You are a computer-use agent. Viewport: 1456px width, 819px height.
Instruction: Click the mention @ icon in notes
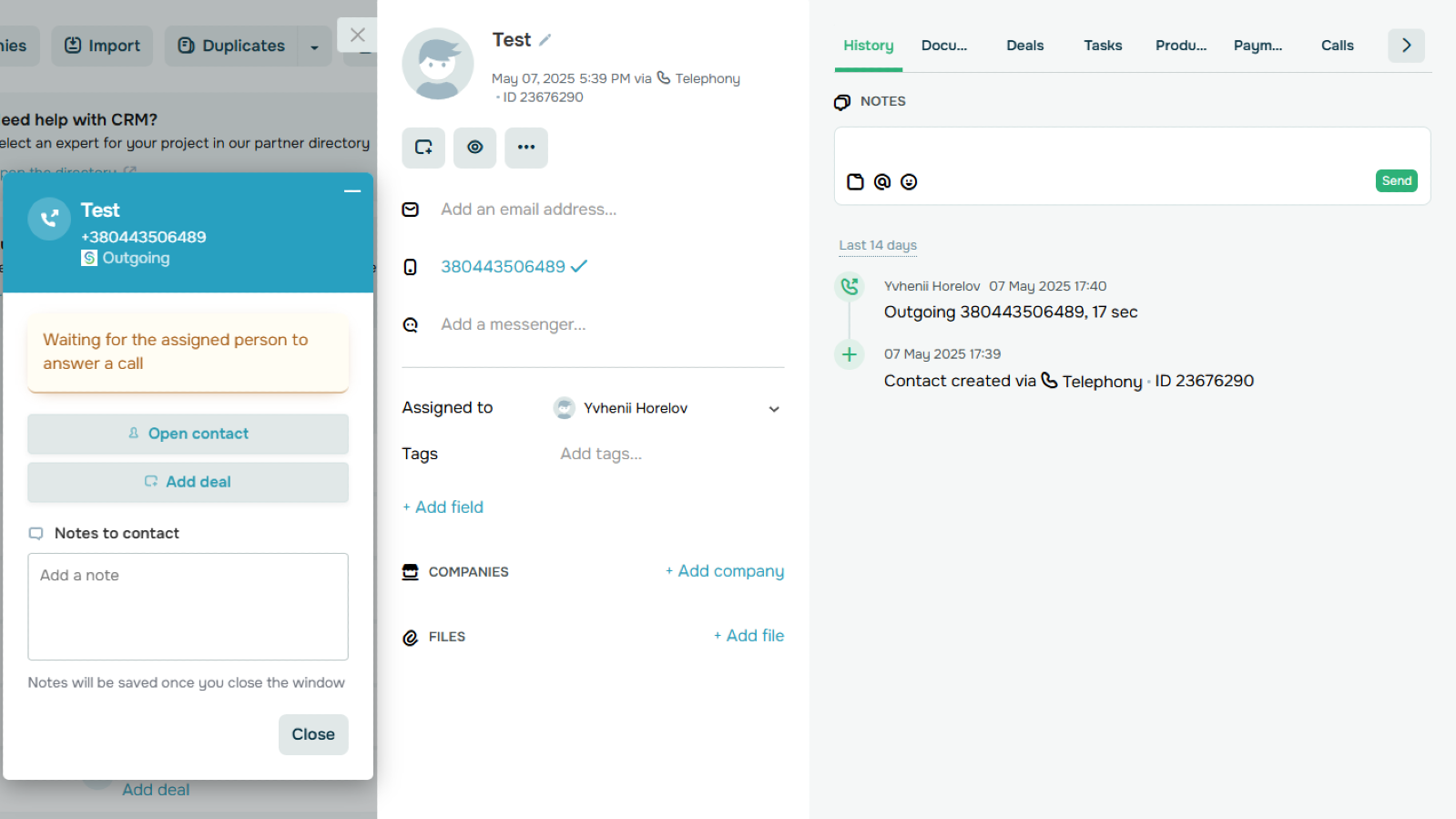click(x=881, y=182)
